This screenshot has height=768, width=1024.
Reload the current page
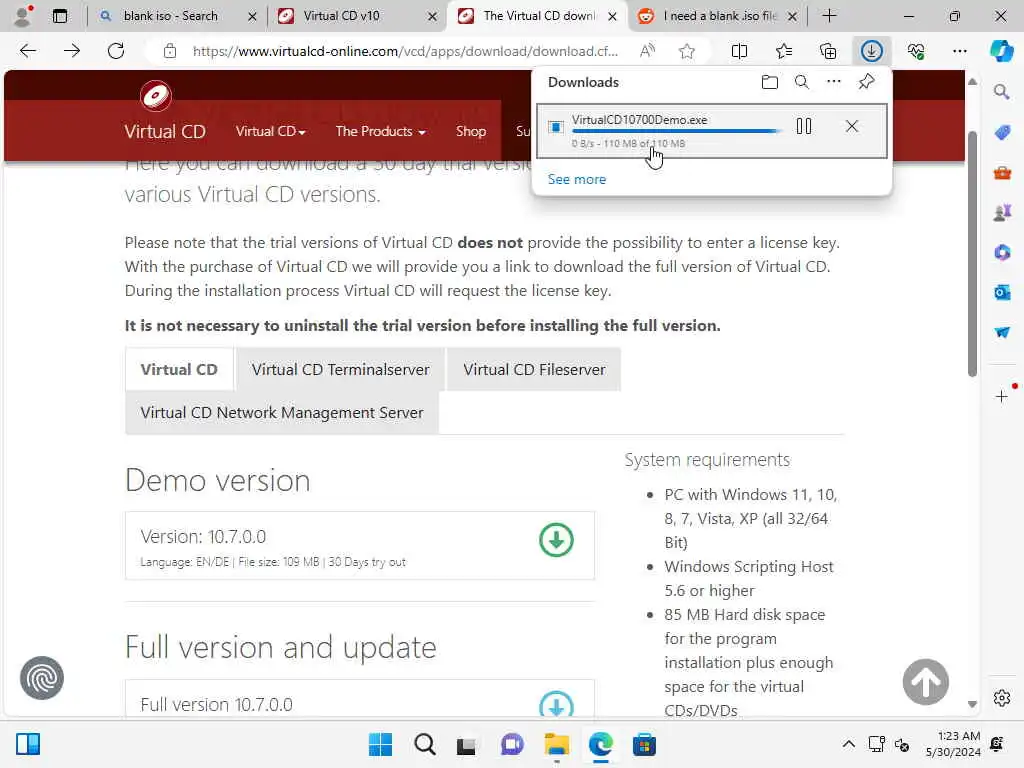116,51
